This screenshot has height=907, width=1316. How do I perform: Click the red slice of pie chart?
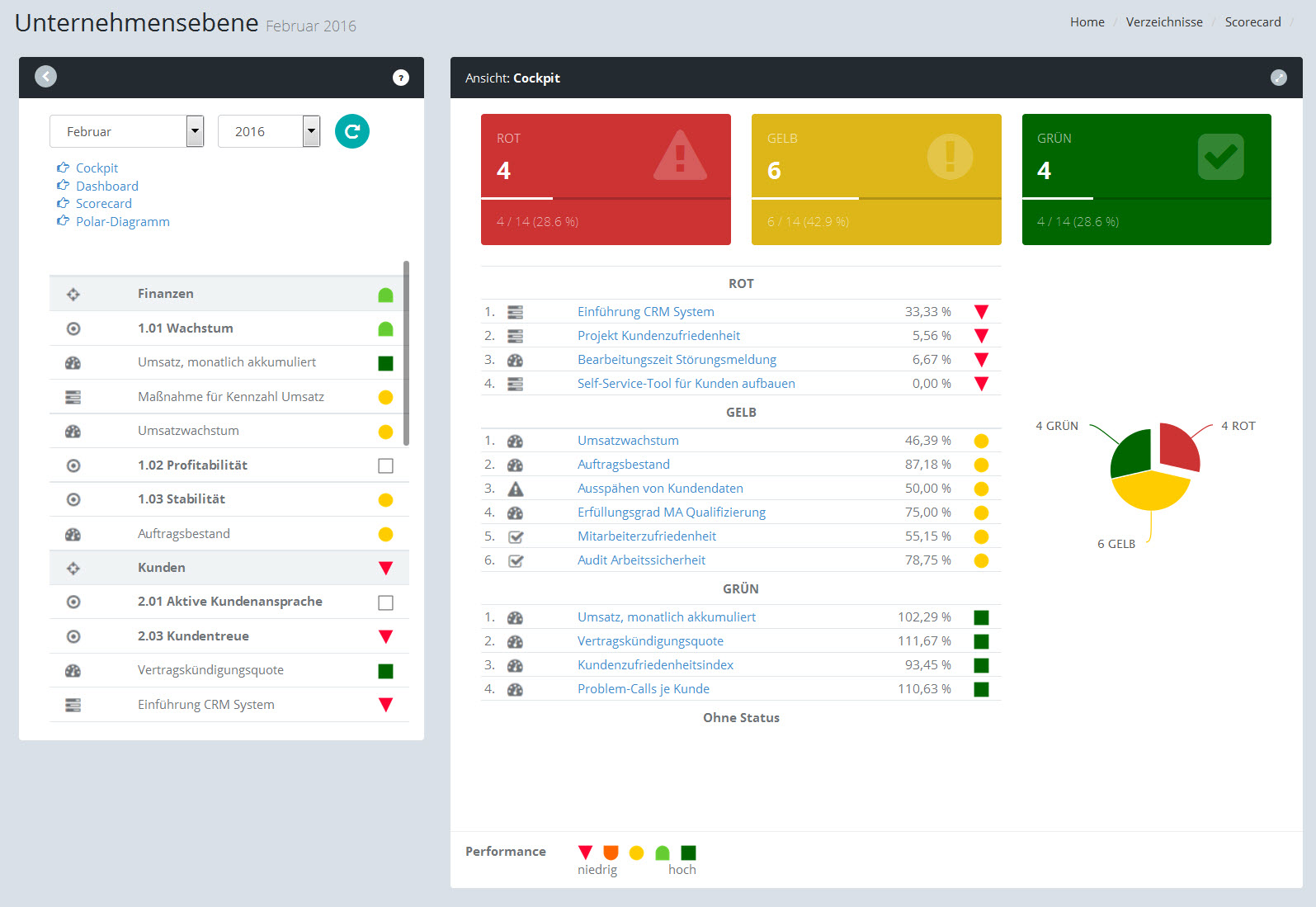1177,446
